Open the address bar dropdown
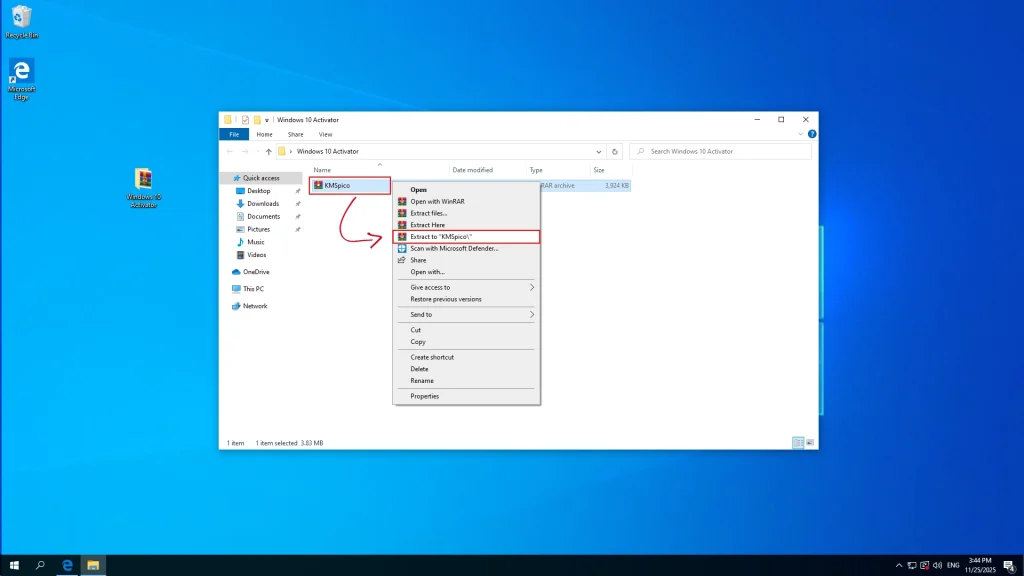This screenshot has height=576, width=1024. 601,151
